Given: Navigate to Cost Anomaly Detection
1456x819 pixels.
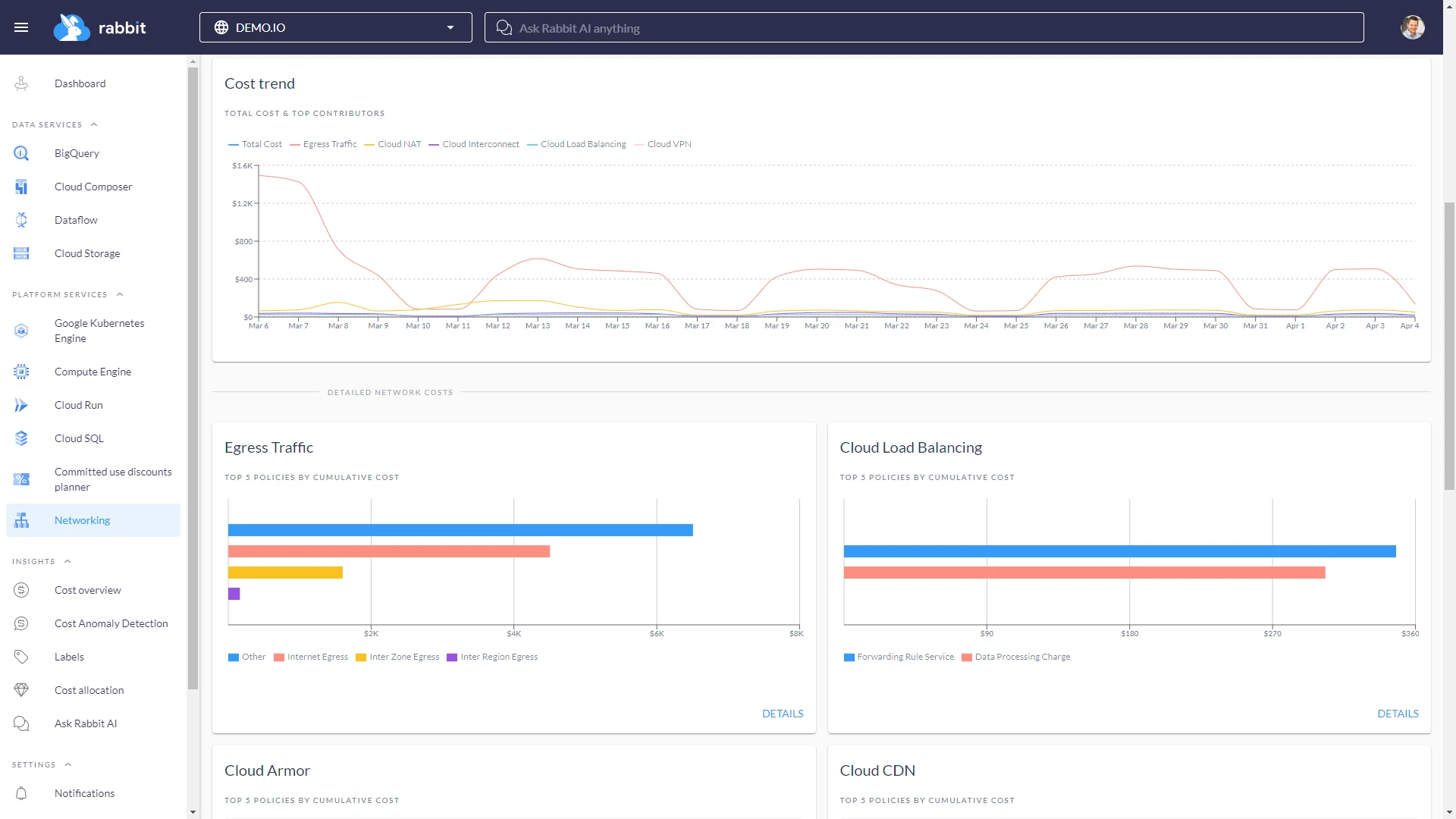Looking at the screenshot, I should 111,623.
